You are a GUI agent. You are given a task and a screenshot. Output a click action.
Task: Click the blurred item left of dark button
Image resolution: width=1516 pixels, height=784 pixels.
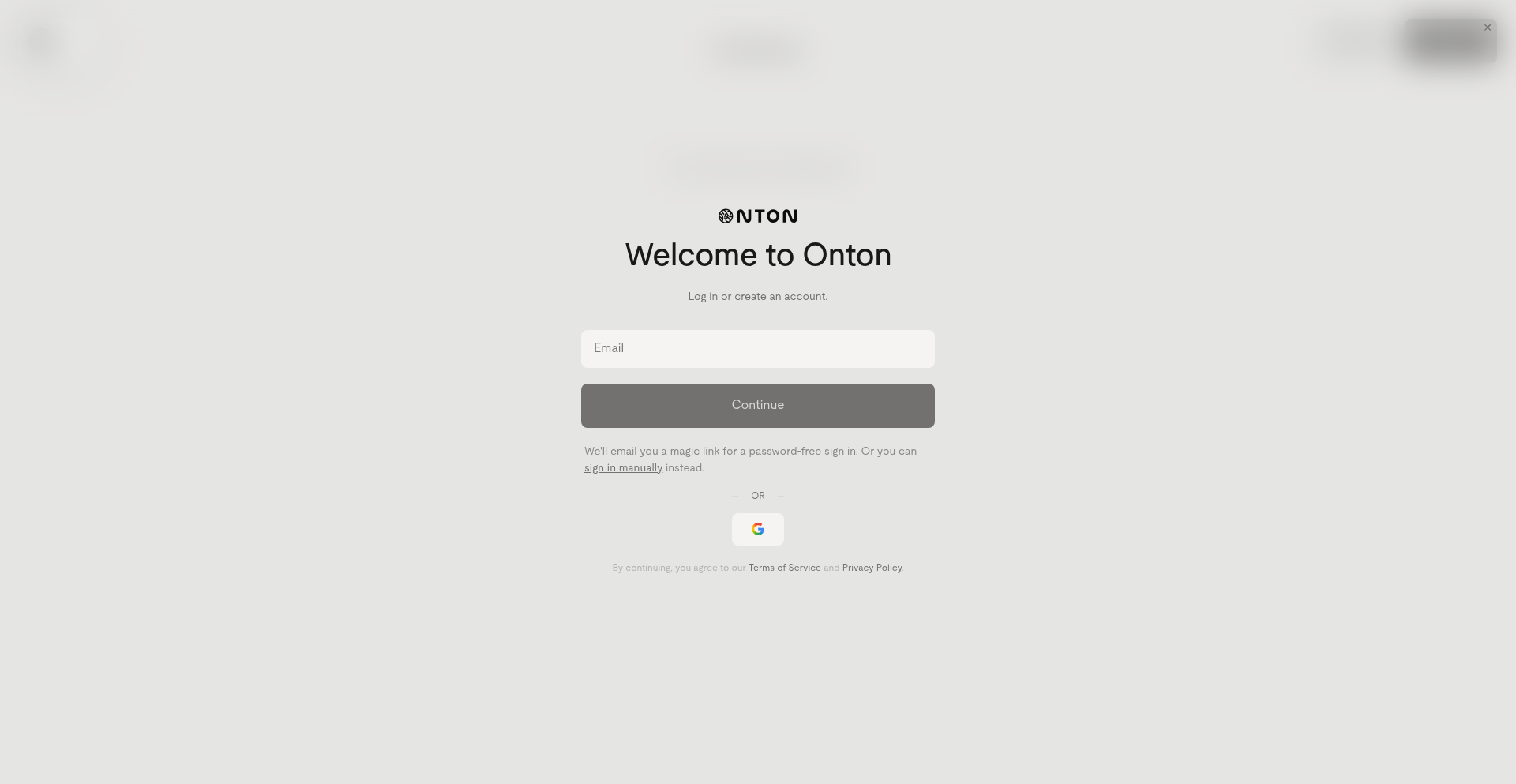pyautogui.click(x=1357, y=41)
